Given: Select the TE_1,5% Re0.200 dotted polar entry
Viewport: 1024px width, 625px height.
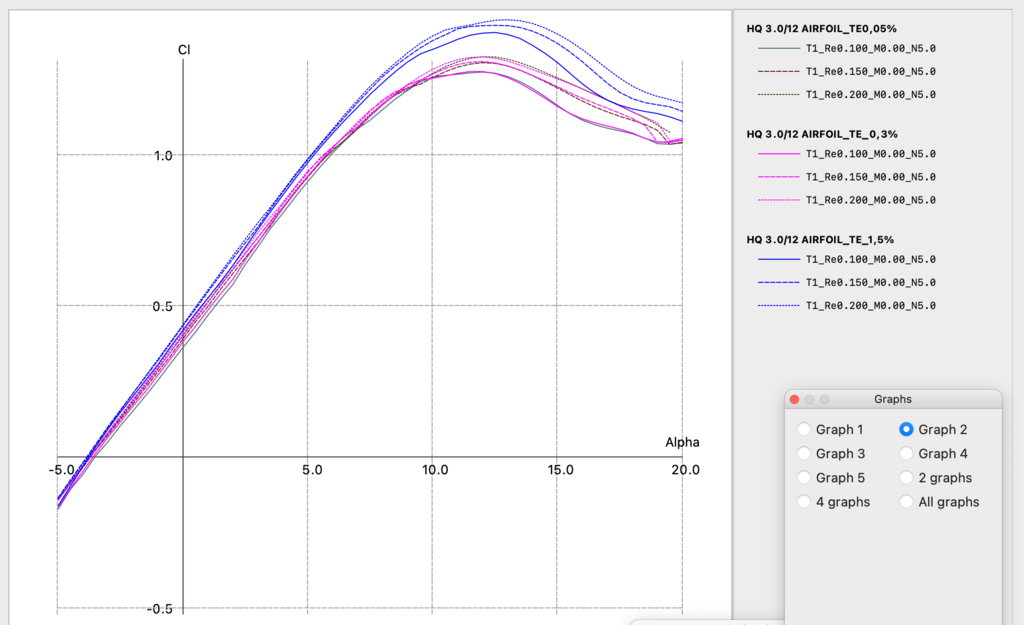Looking at the screenshot, I should pyautogui.click(x=870, y=305).
